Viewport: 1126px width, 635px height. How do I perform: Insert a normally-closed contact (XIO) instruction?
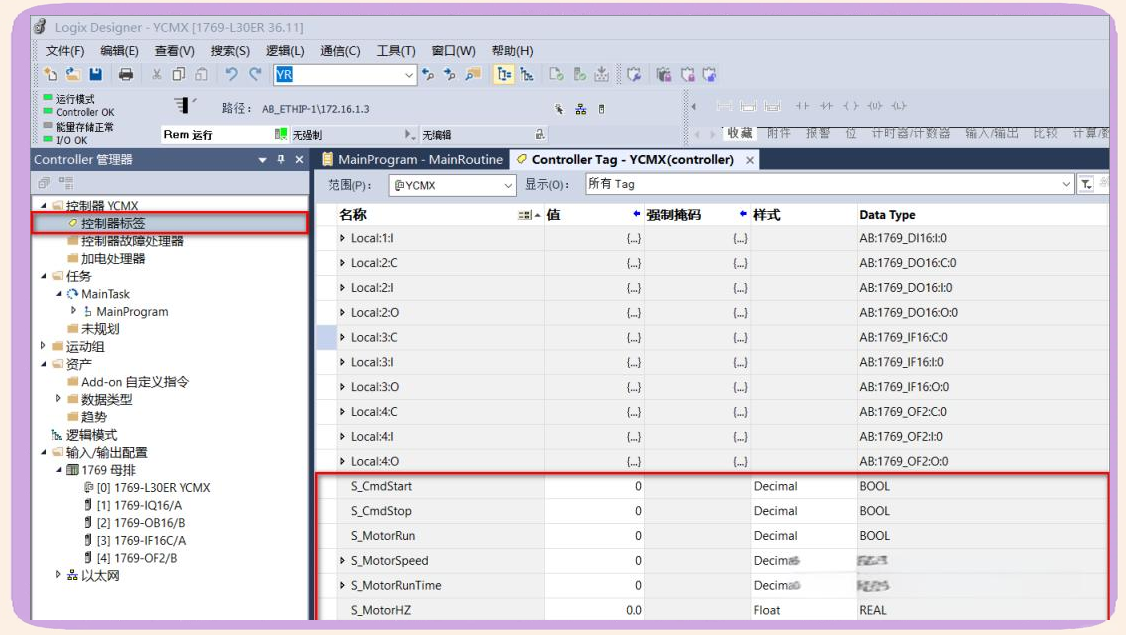(x=827, y=106)
